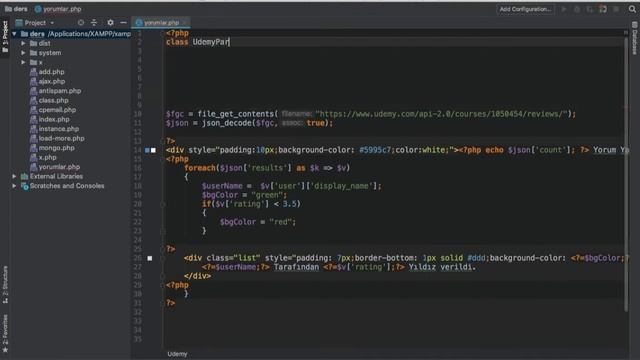This screenshot has height=360, width=640.
Task: Open Project panel settings gear
Action: click(110, 23)
